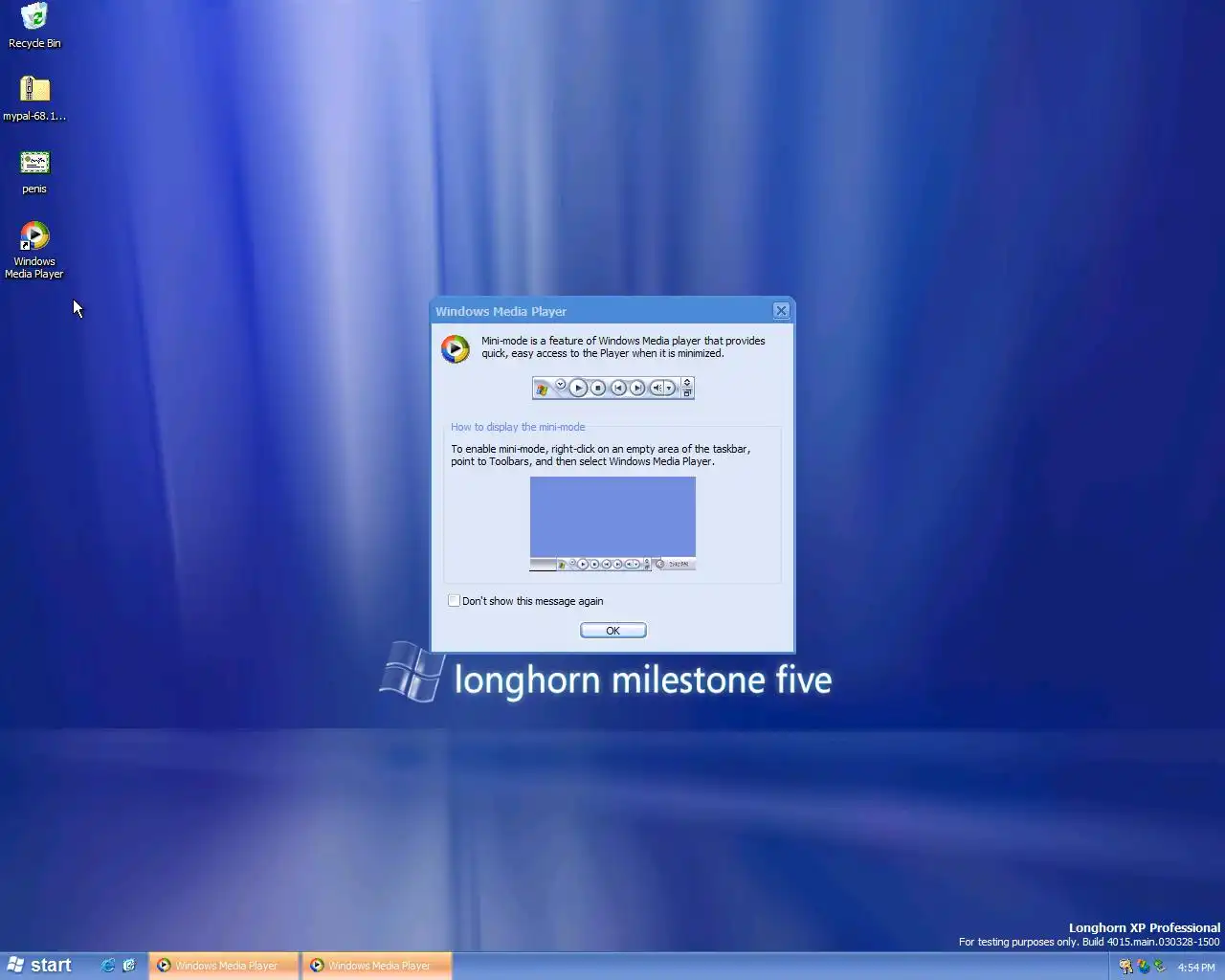This screenshot has width=1225, height=980.
Task: Open the start menu
Action: point(39,966)
